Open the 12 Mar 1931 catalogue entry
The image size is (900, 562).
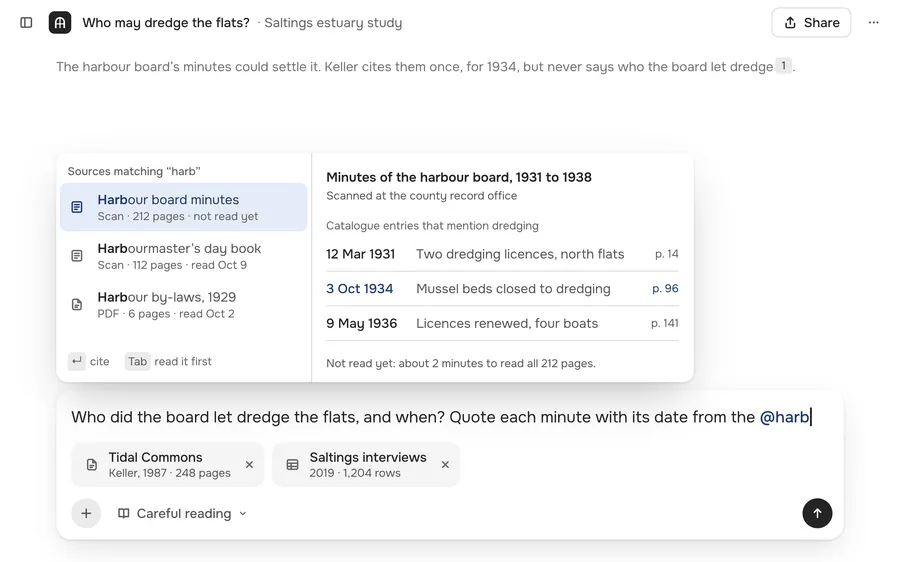[502, 254]
